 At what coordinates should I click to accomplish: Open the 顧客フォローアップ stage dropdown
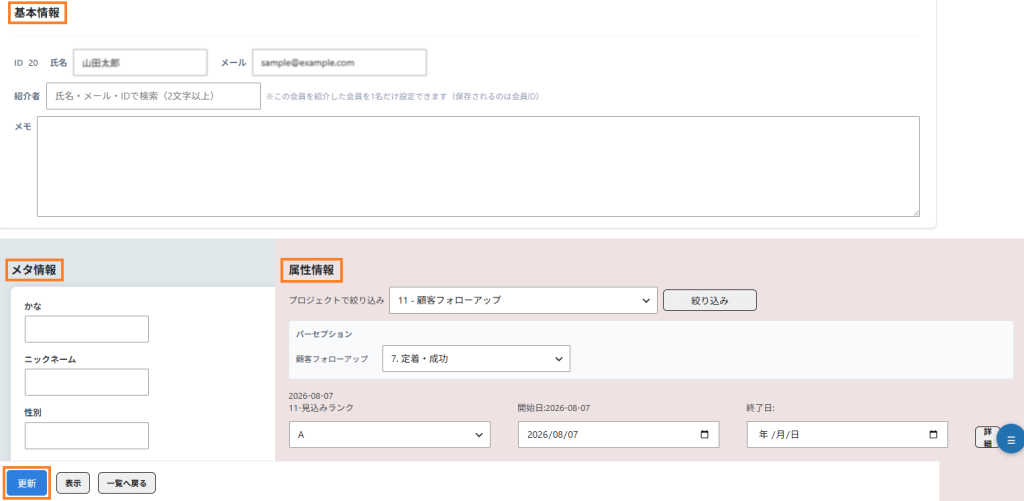coord(476,359)
